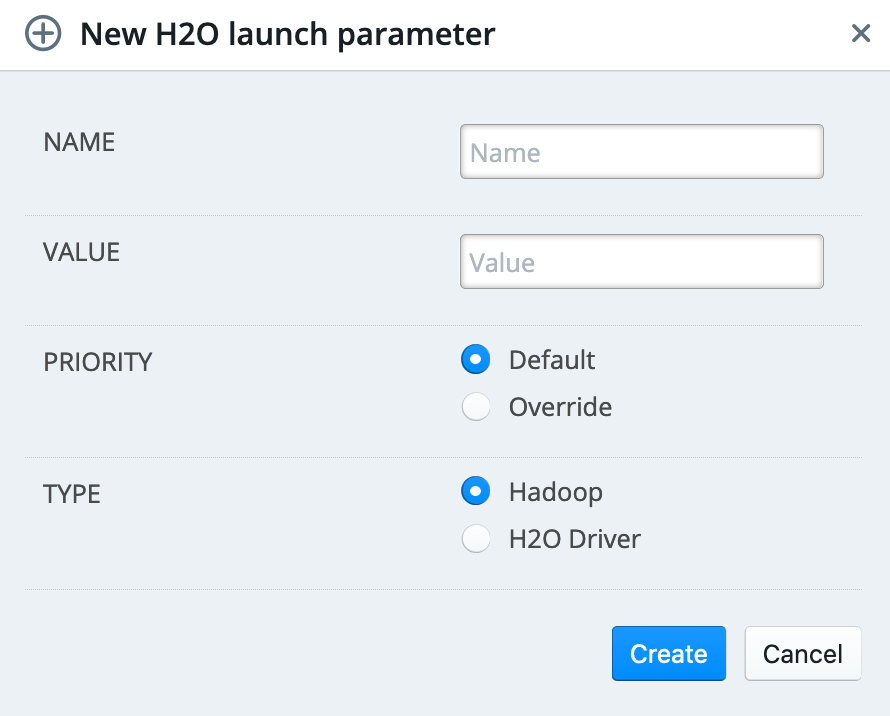Click empty header space right of the title
Image resolution: width=890 pixels, height=716 pixels.
pyautogui.click(x=670, y=34)
